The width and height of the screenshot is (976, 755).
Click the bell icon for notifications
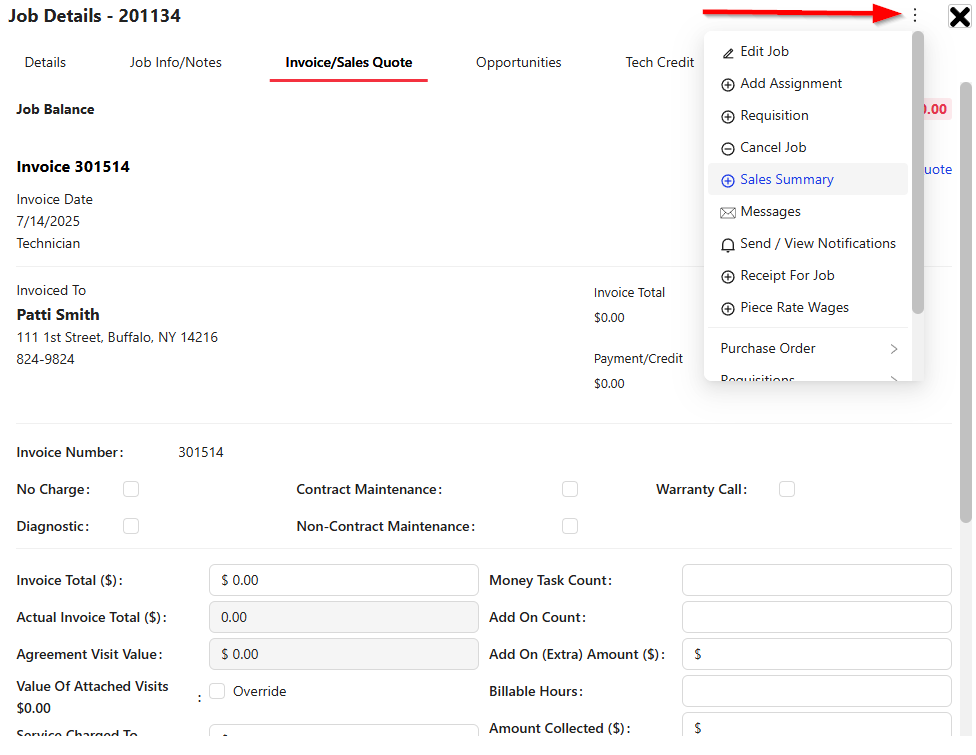728,245
